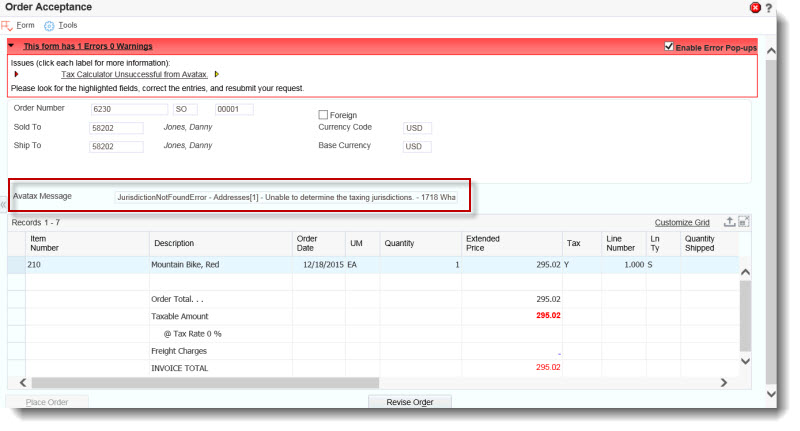Export grid data using the upload arrow icon

tap(729, 222)
